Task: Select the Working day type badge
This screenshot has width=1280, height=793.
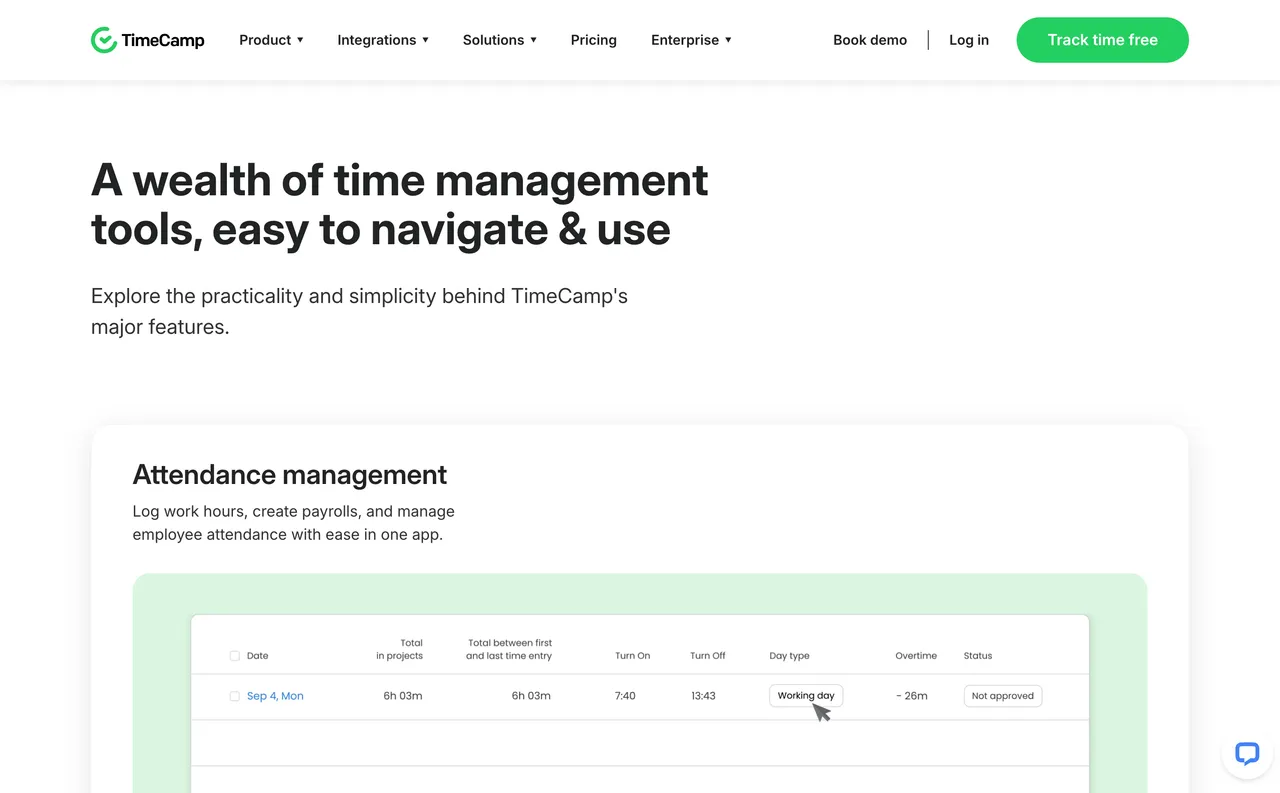Action: pos(805,696)
